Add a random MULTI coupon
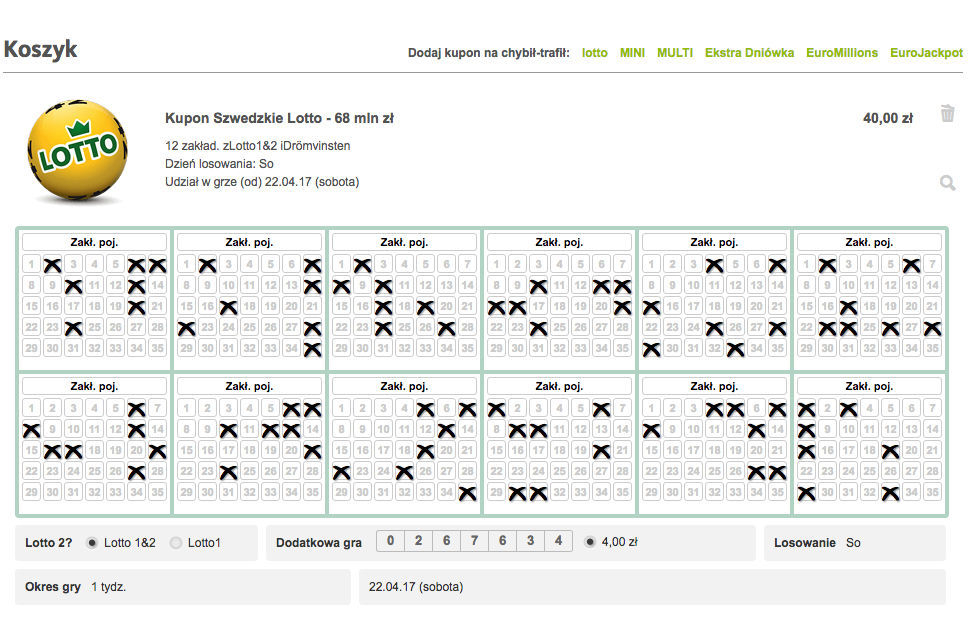970x617 pixels. [675, 53]
